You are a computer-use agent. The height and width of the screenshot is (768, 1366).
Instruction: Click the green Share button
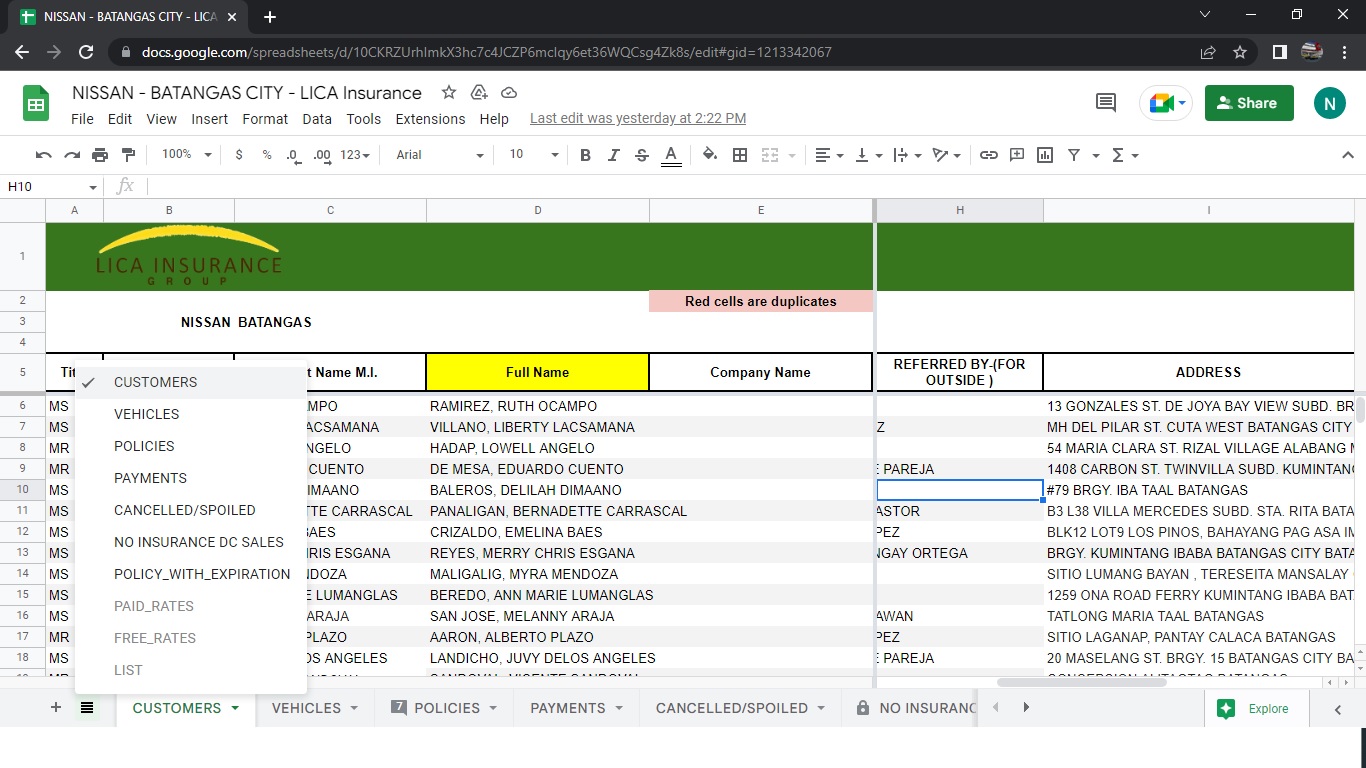coord(1249,103)
